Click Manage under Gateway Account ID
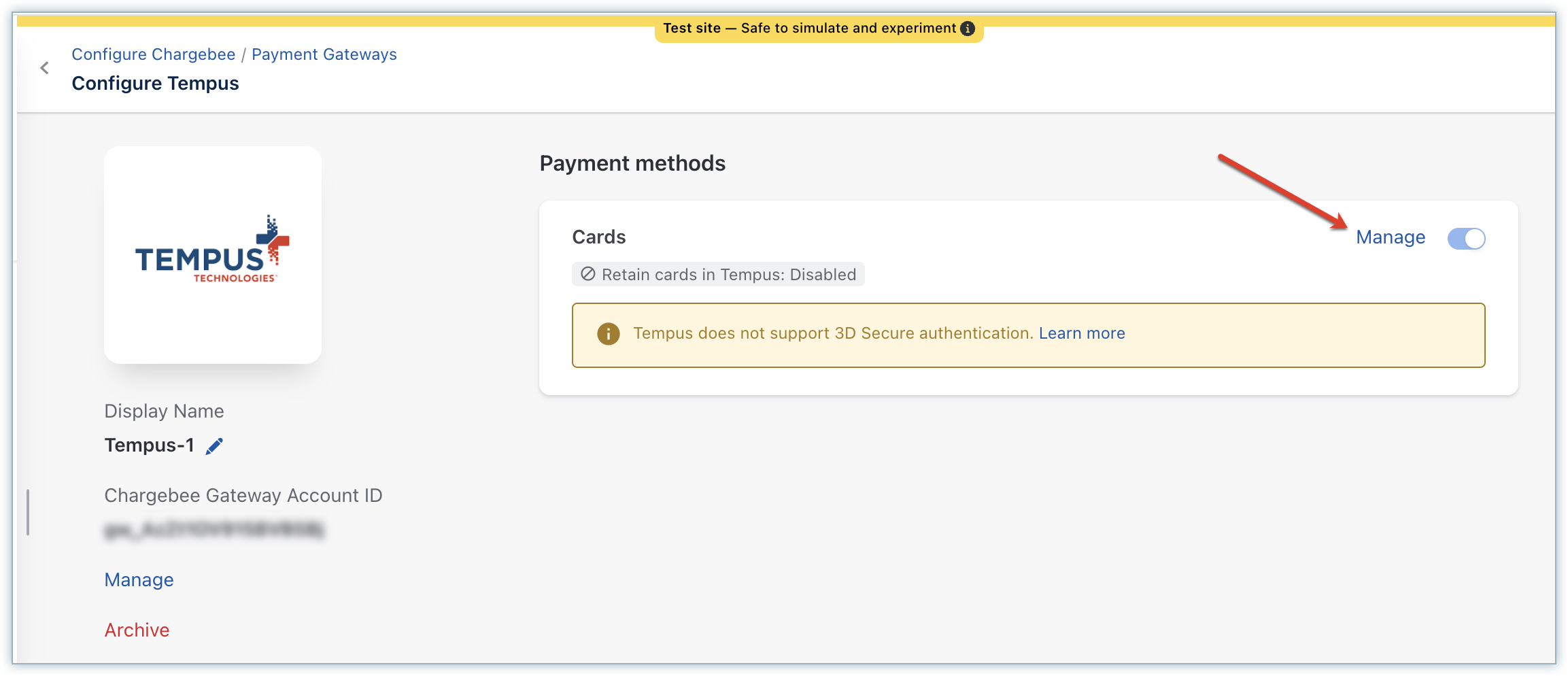 coord(139,579)
